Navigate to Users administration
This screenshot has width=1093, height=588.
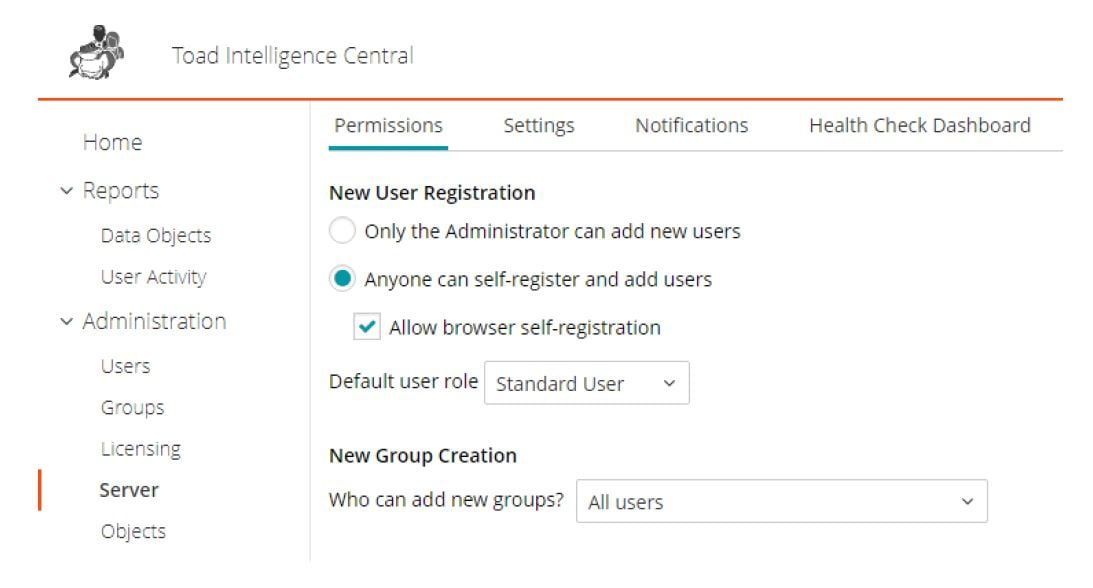pyautogui.click(x=125, y=366)
